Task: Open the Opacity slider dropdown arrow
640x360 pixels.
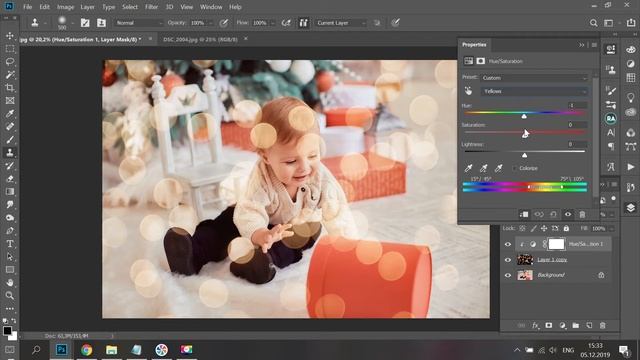Action: pos(211,23)
